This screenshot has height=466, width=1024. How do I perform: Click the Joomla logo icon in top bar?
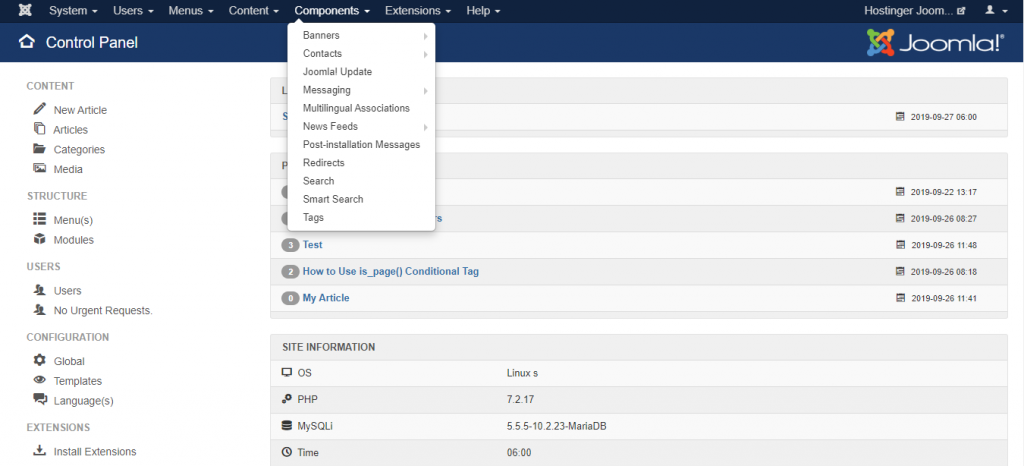tap(25, 10)
